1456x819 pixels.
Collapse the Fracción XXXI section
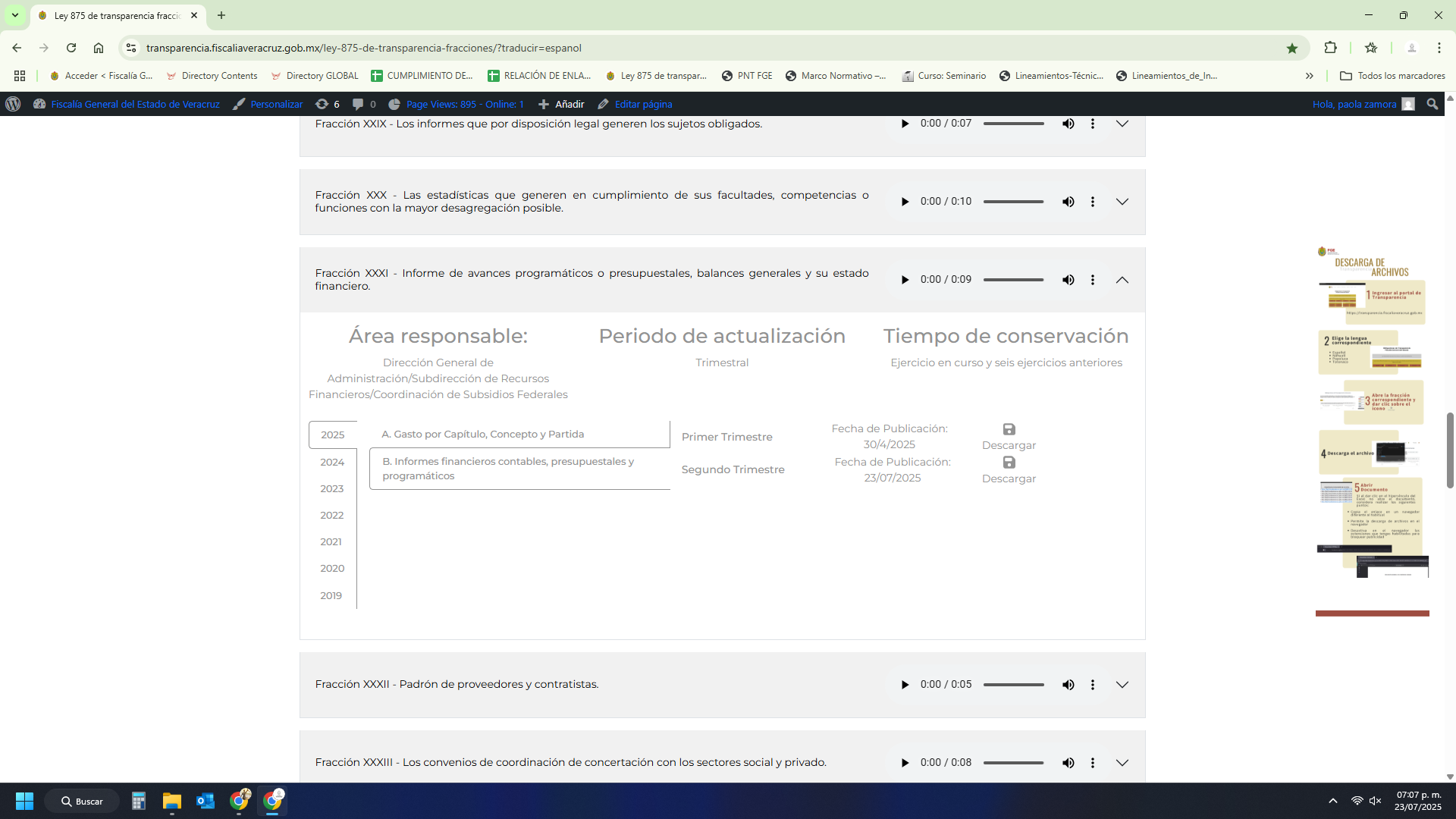(x=1122, y=280)
